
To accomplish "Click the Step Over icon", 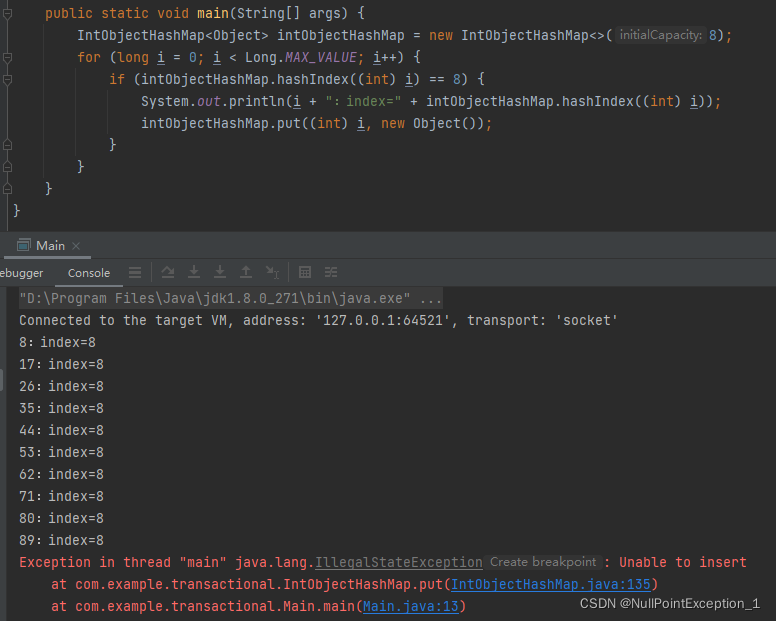I will 168,272.
